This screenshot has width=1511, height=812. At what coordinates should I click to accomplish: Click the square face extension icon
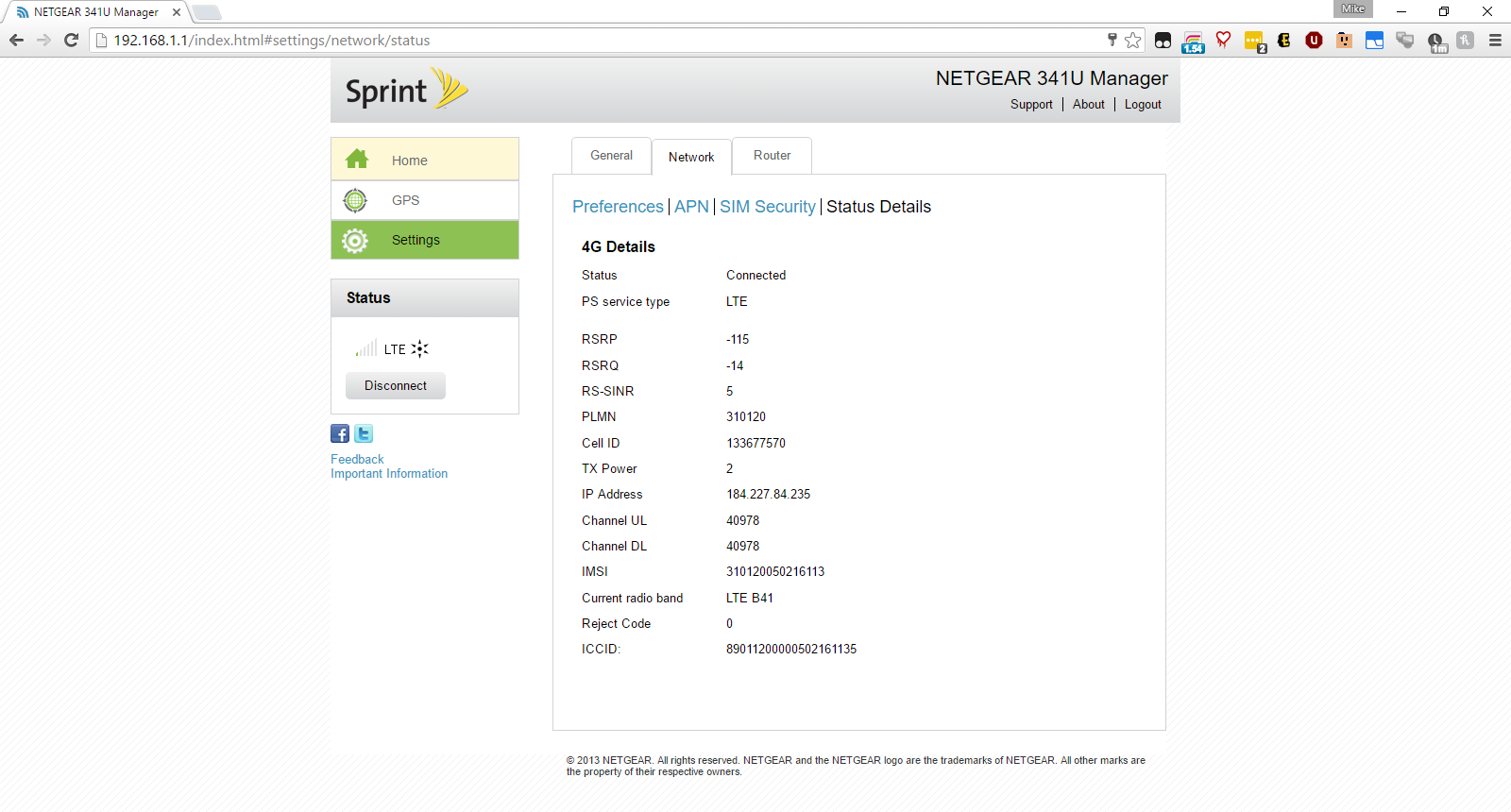[1344, 40]
